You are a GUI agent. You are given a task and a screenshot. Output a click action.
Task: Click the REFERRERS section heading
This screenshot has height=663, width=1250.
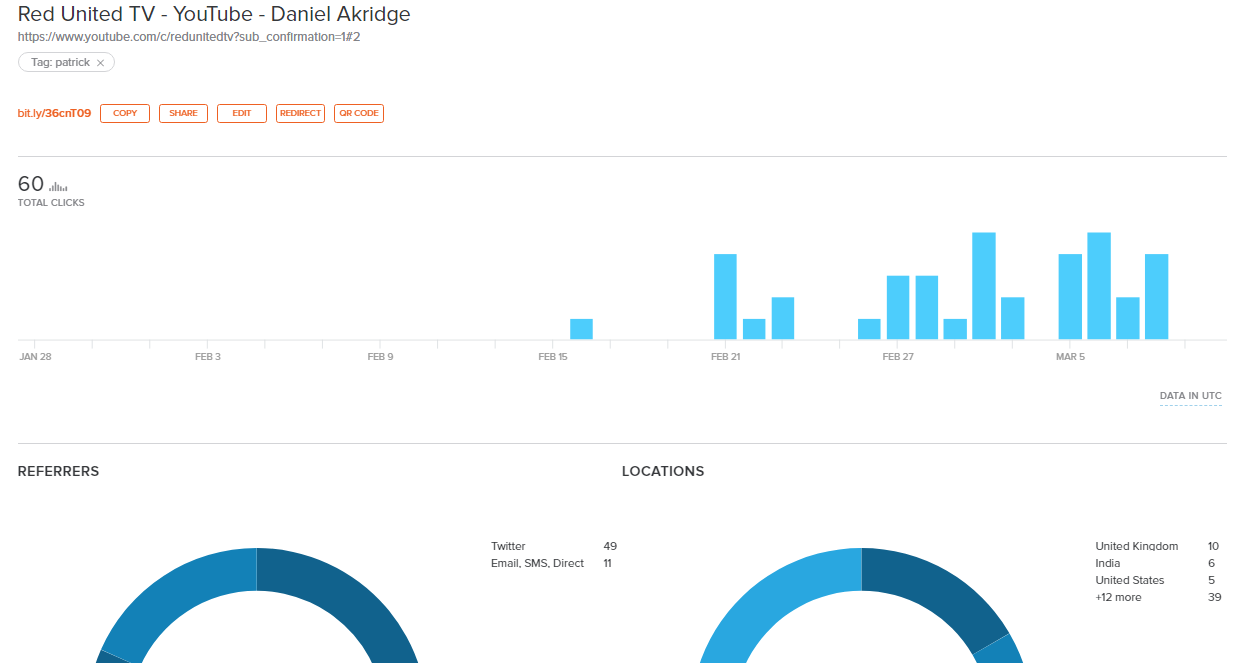point(58,471)
